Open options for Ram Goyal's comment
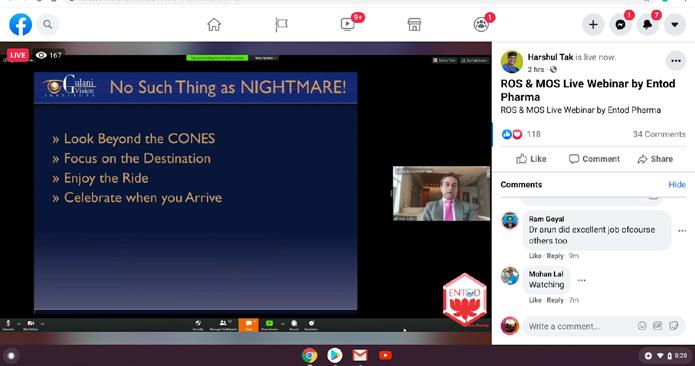The image size is (695, 366). point(682,230)
